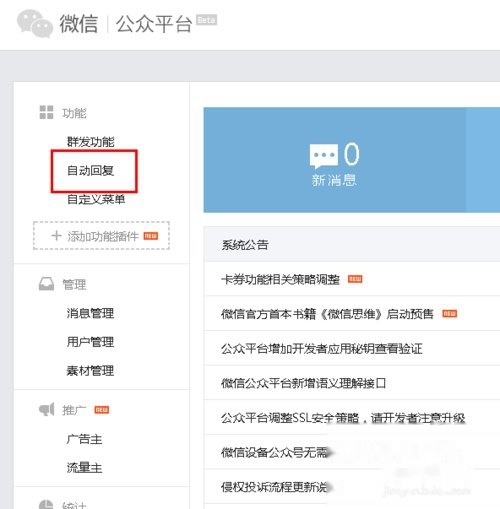Image resolution: width=500 pixels, height=509 pixels.
Task: Click the 添加功能插件 button
Action: pos(101,236)
